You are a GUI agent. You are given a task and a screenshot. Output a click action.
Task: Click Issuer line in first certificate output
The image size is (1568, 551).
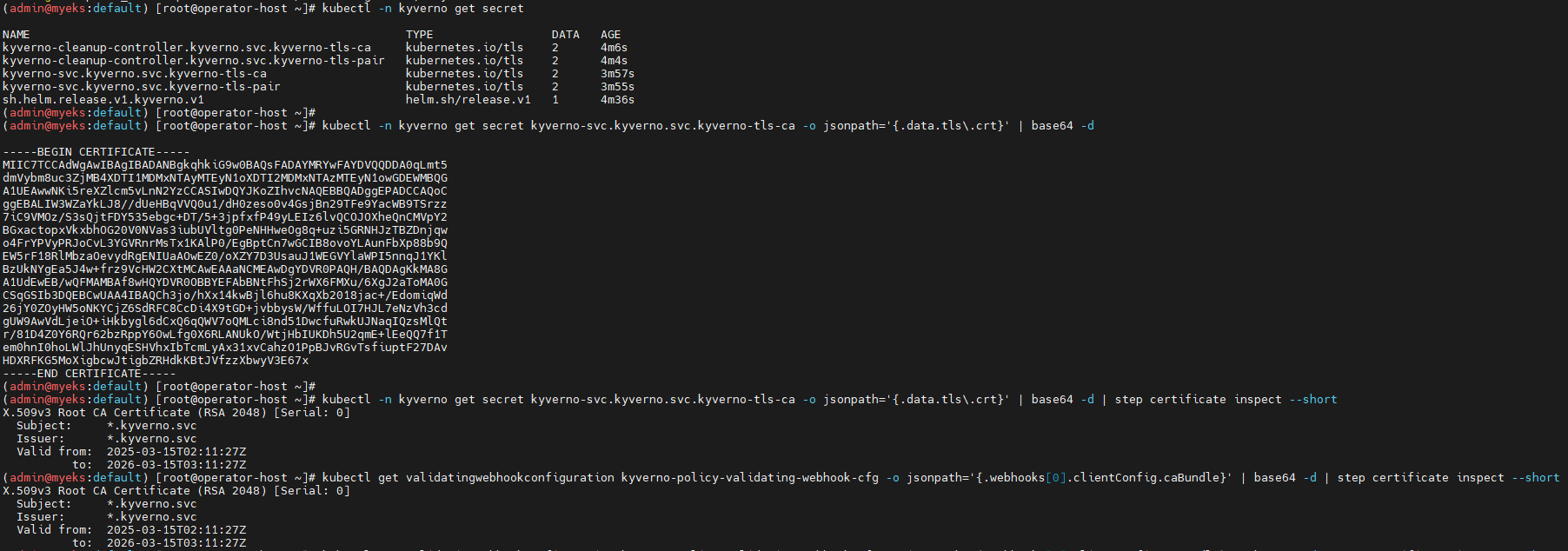pyautogui.click(x=107, y=439)
